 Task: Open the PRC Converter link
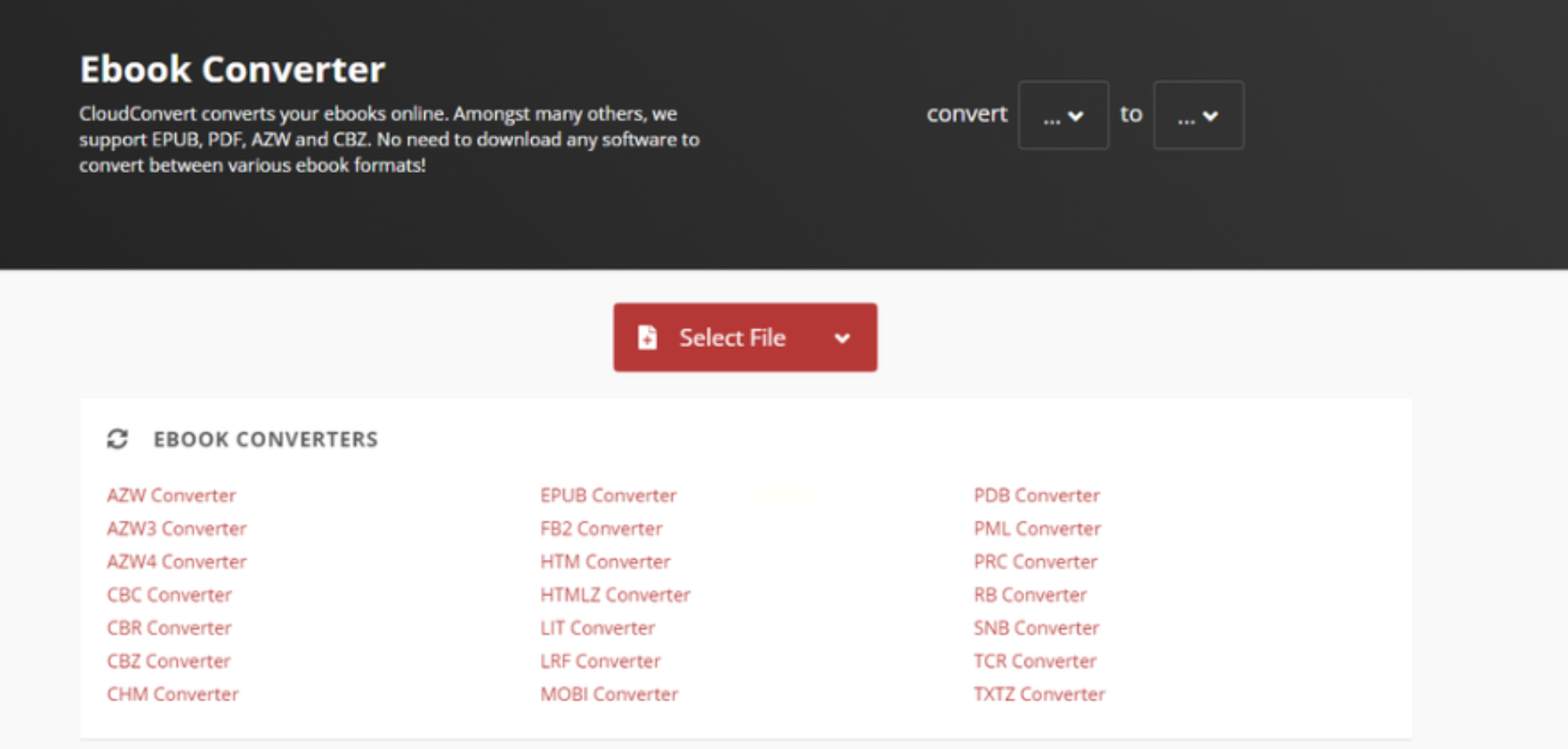pyautogui.click(x=1036, y=561)
